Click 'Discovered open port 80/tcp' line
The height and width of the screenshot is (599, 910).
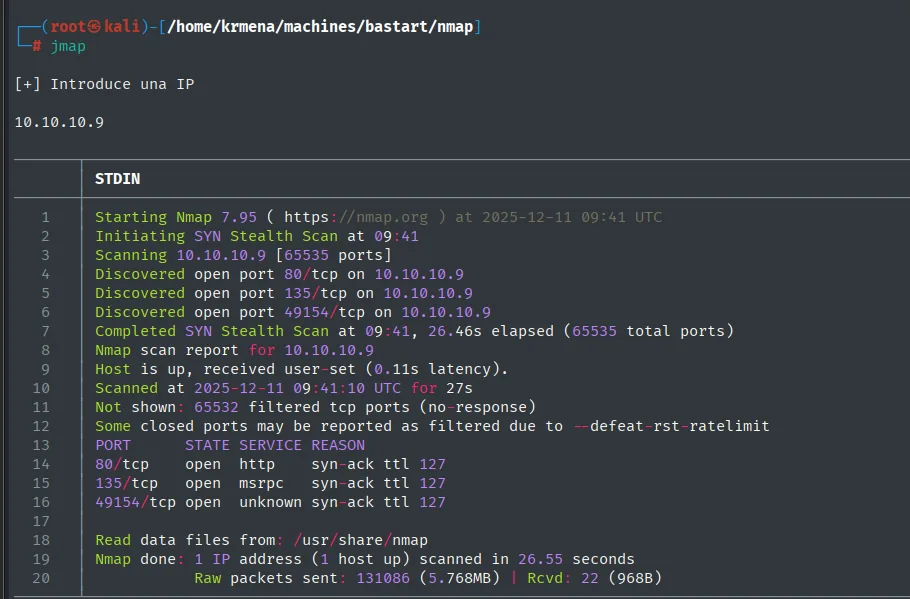point(279,274)
